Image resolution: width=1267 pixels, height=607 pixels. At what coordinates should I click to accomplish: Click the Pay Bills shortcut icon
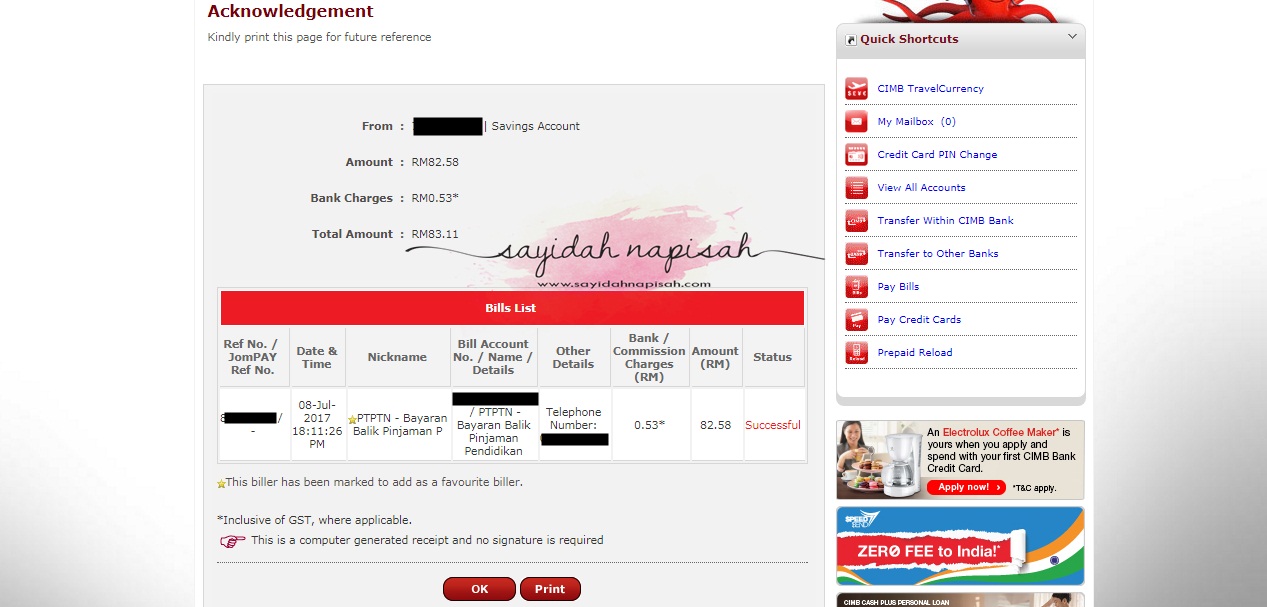point(856,286)
